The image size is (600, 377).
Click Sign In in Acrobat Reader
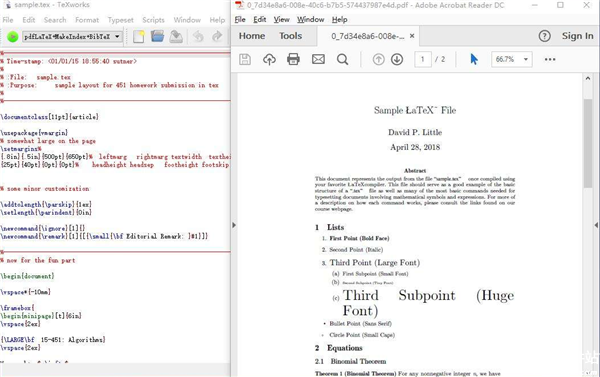(577, 36)
